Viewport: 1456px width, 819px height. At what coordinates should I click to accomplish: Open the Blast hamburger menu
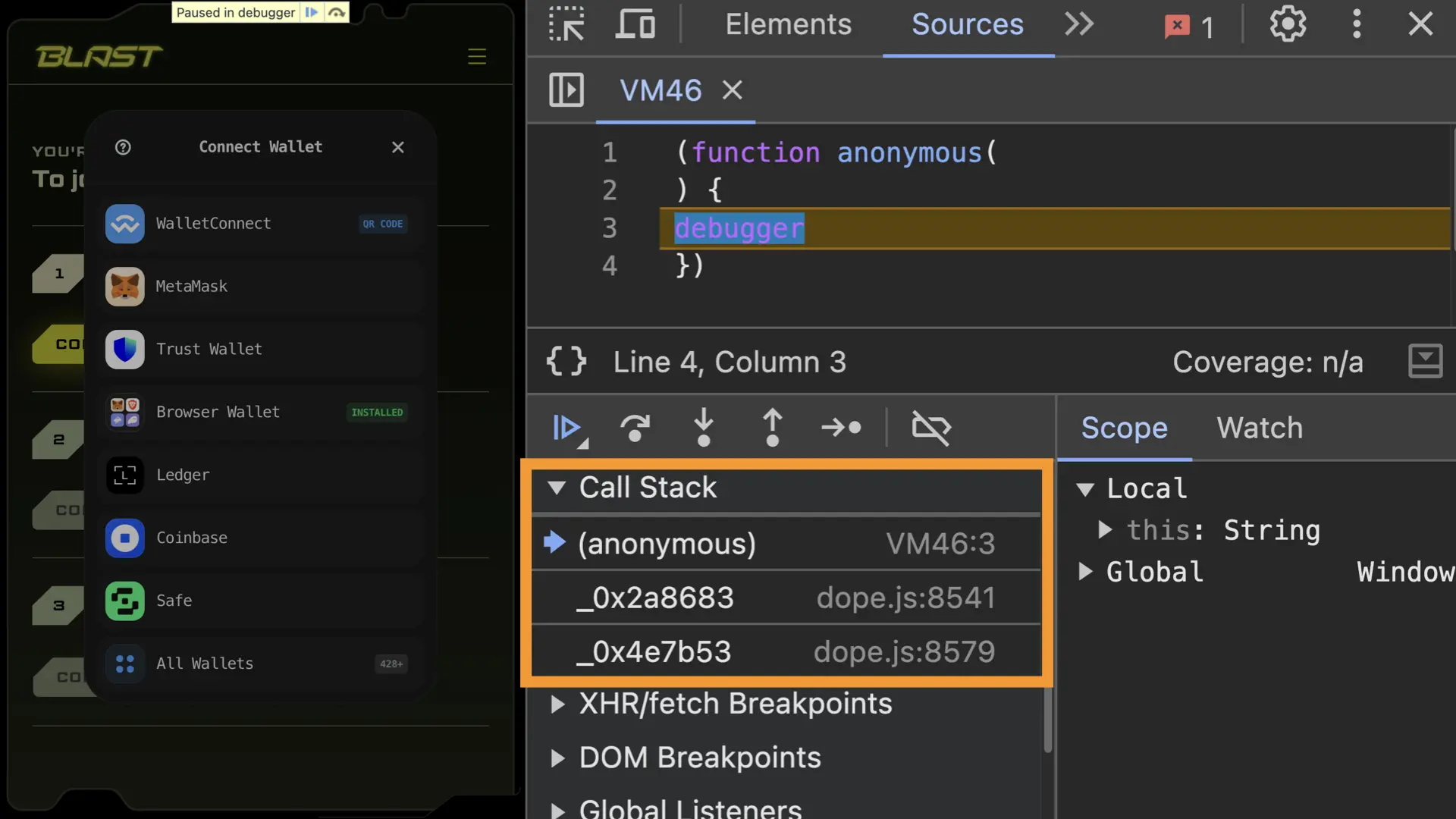click(x=476, y=57)
